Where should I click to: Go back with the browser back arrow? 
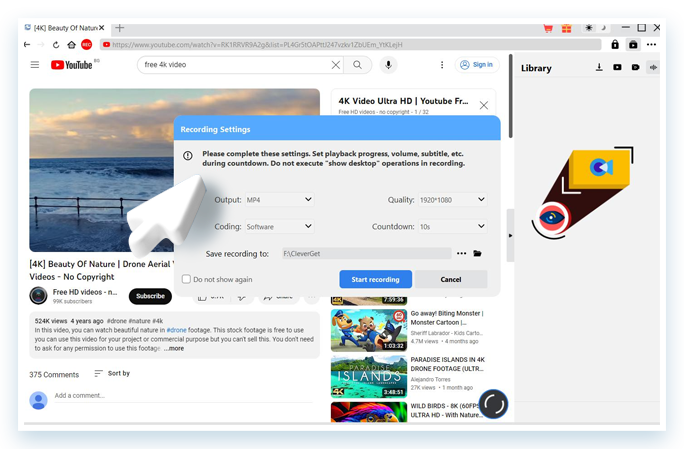tap(27, 45)
